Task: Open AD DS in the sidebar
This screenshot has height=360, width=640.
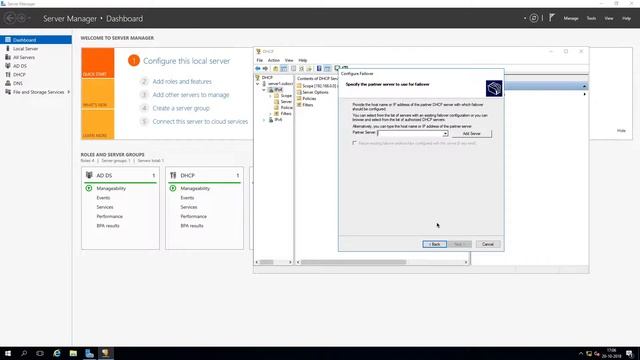Action: [x=20, y=66]
